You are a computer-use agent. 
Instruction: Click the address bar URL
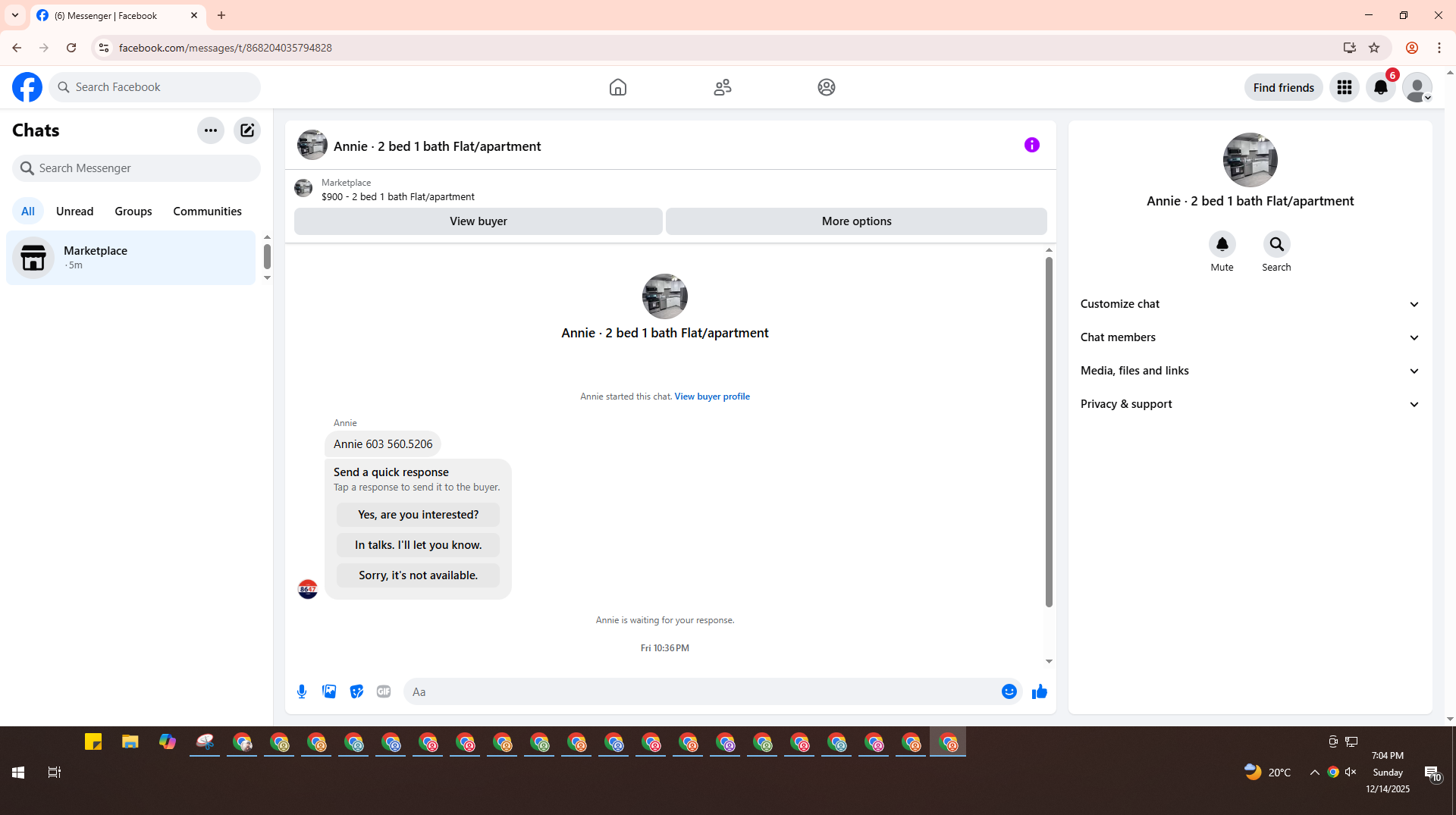pyautogui.click(x=225, y=48)
